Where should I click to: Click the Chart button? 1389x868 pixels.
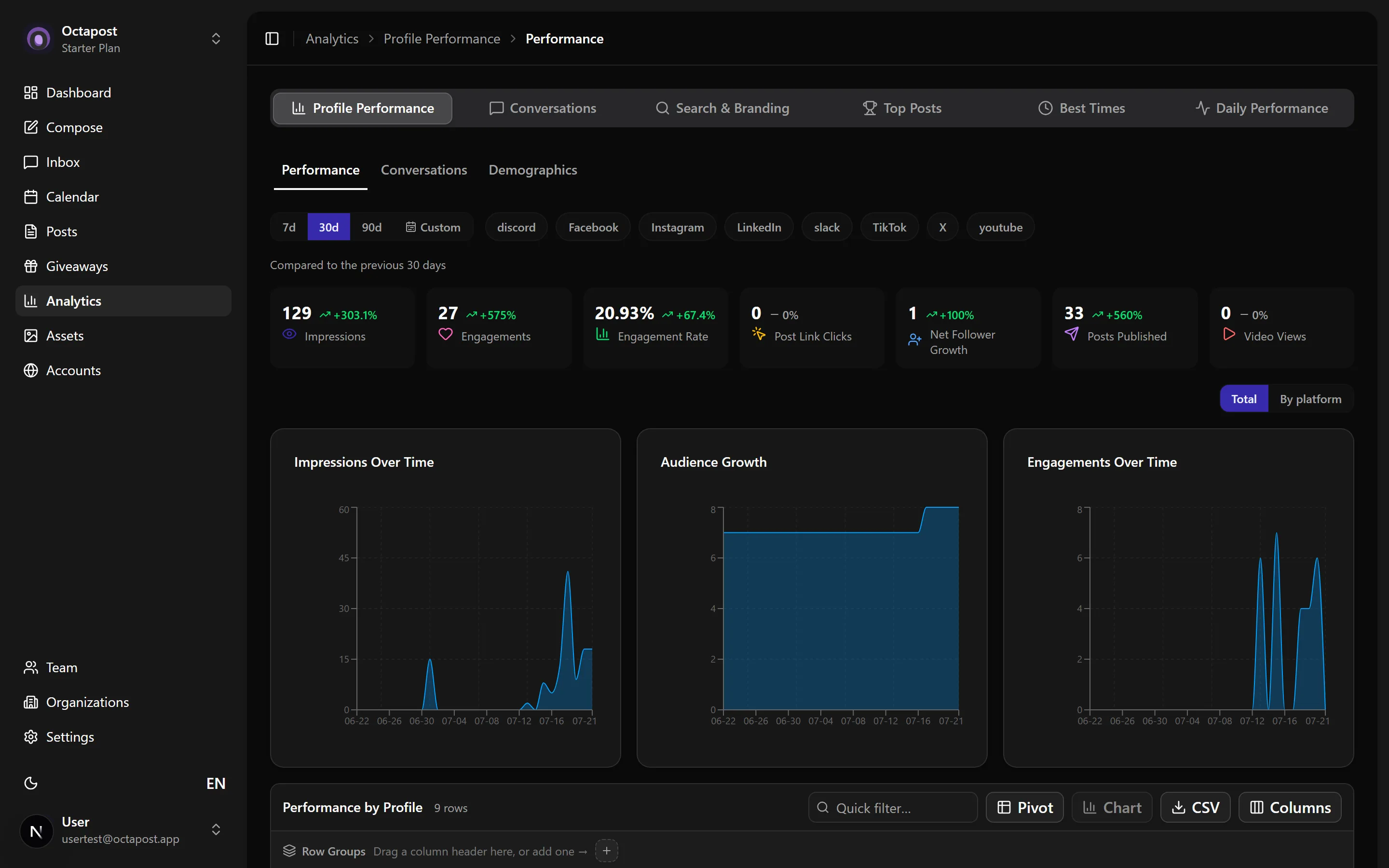point(1112,807)
